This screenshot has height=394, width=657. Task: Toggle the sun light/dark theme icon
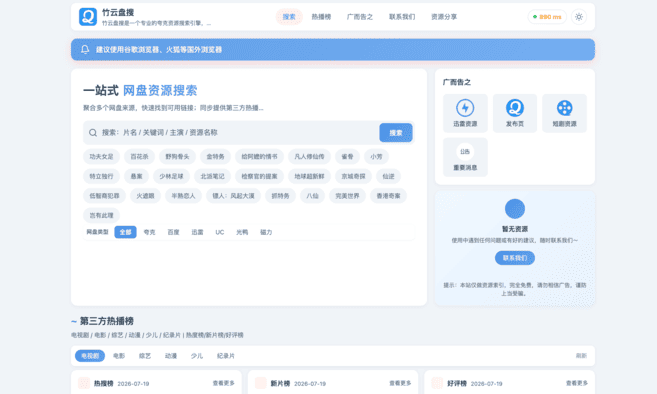[579, 17]
